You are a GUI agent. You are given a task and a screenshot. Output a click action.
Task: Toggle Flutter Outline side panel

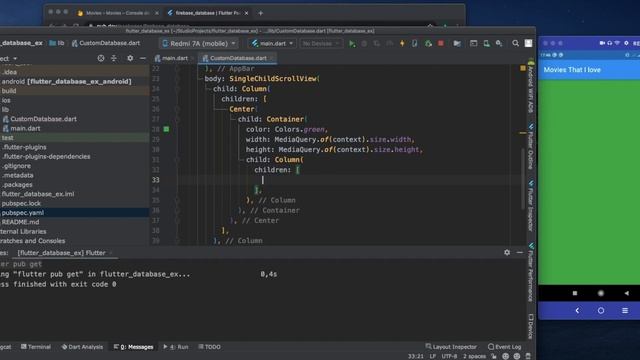tap(531, 147)
